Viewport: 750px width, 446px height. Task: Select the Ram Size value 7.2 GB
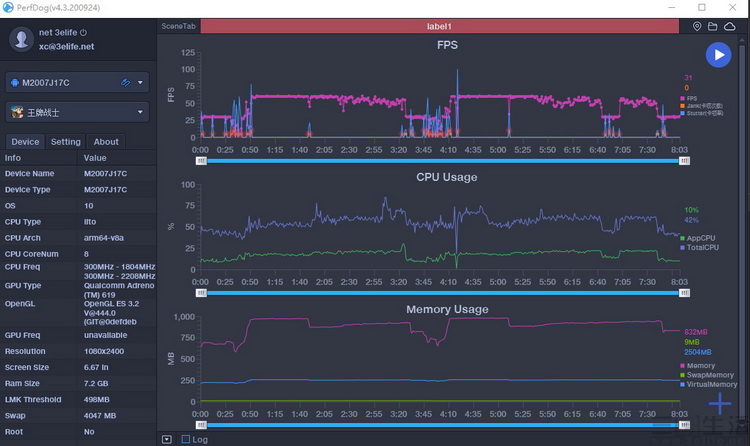96,383
